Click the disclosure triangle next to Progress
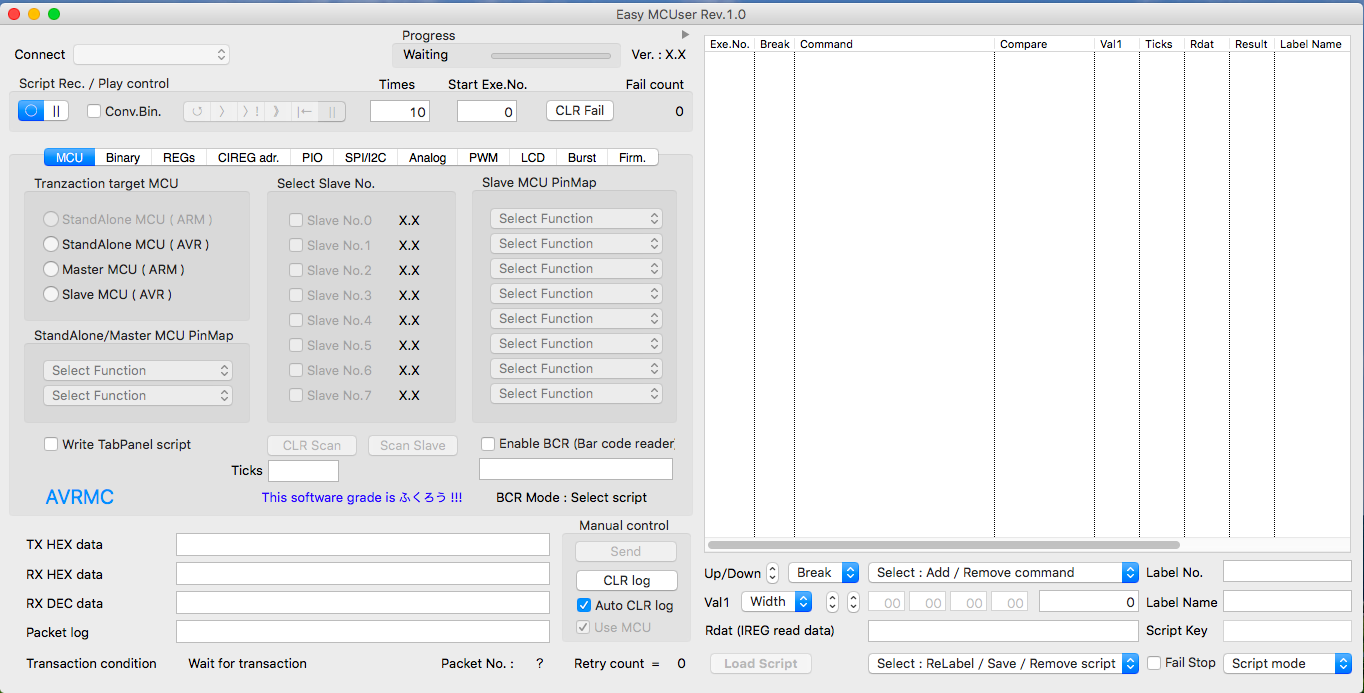 (x=685, y=35)
